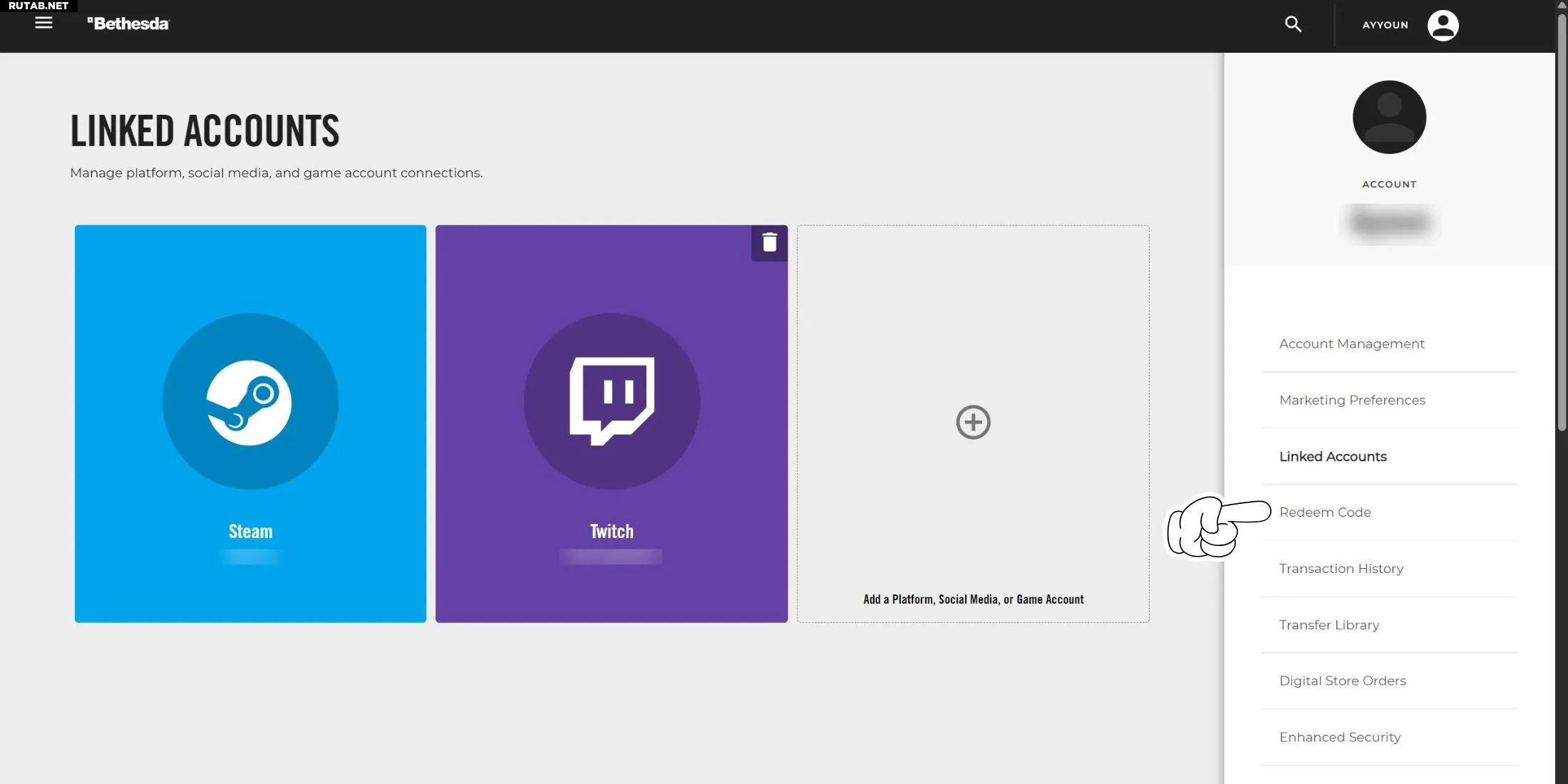1568x784 pixels.
Task: Open the hamburger menu icon
Action: (43, 23)
